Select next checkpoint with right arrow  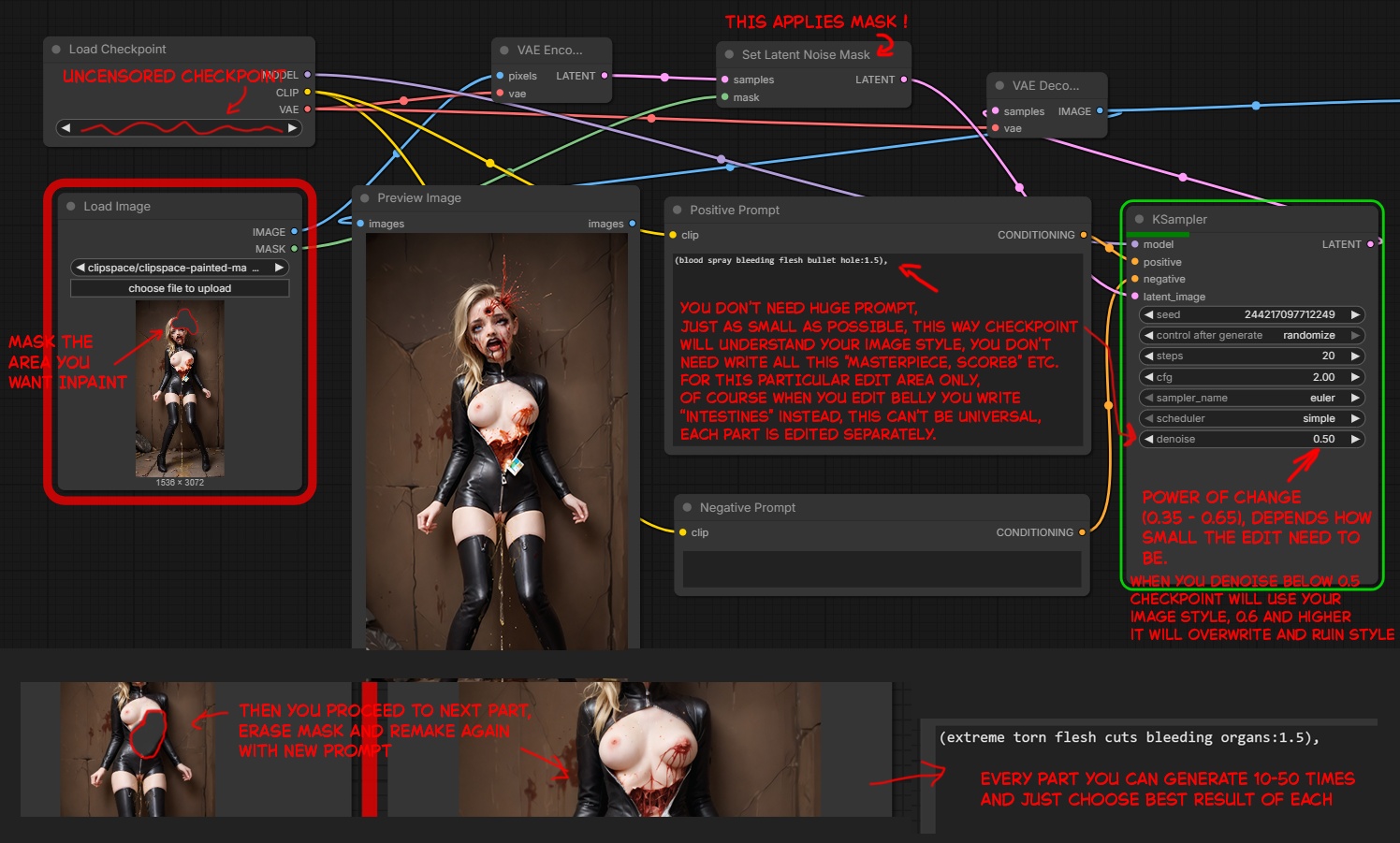click(292, 128)
